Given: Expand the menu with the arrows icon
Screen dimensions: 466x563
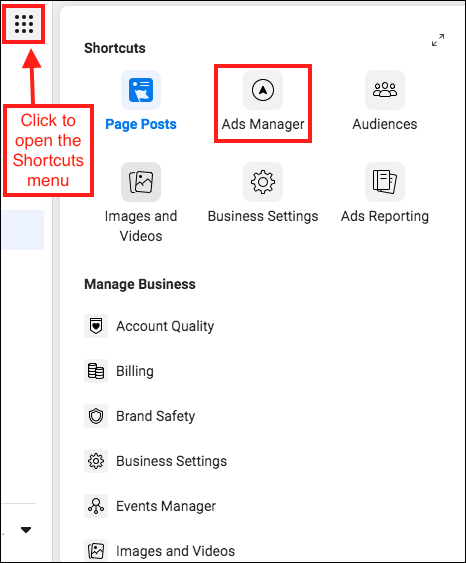Looking at the screenshot, I should 438,40.
